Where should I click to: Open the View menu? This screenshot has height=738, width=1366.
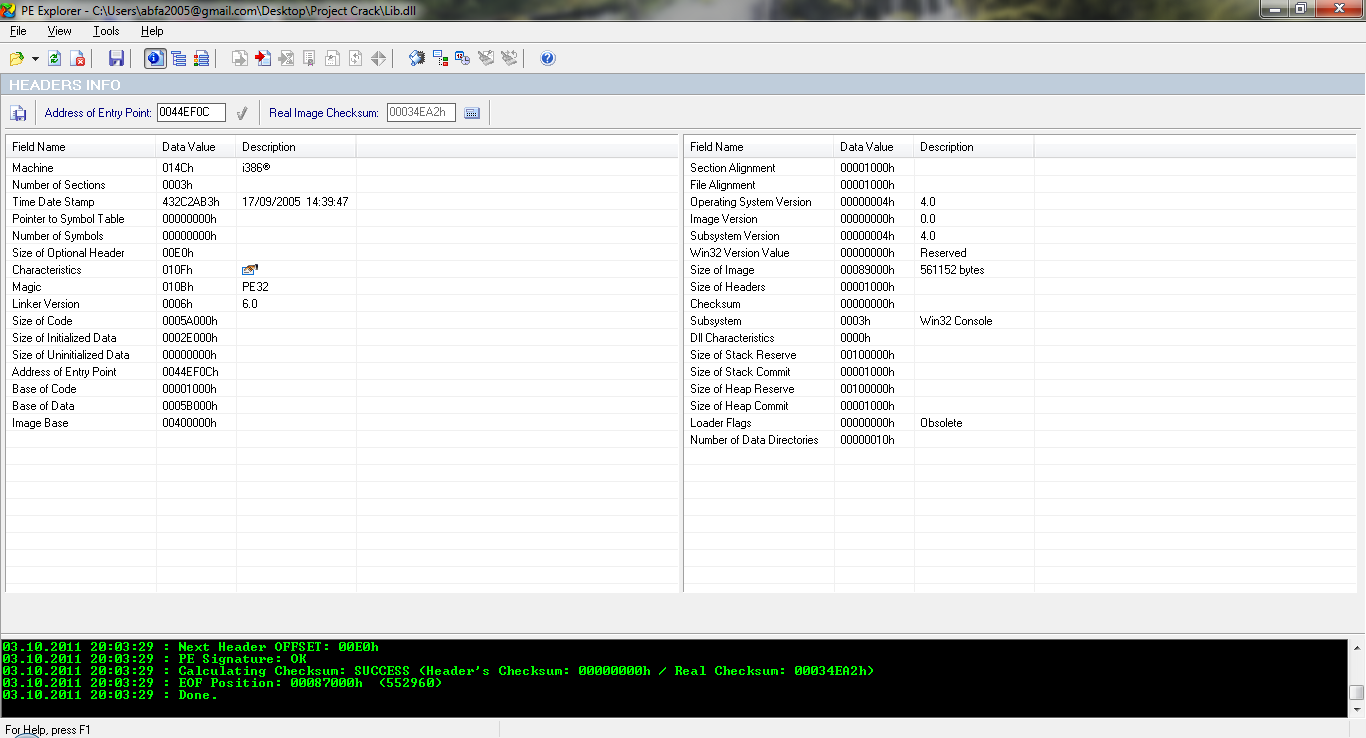pos(59,31)
